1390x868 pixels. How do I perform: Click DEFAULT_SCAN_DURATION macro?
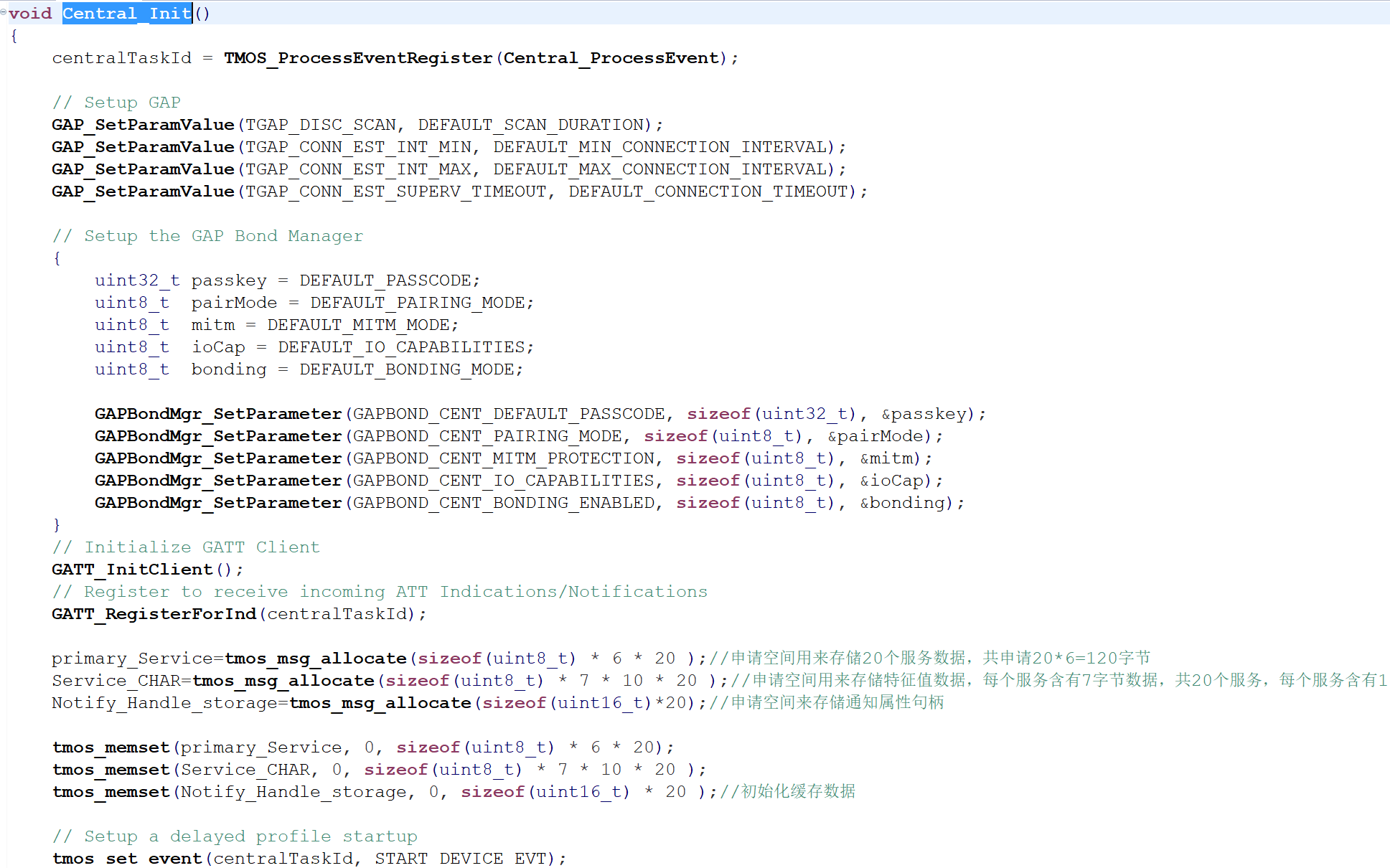pos(530,125)
